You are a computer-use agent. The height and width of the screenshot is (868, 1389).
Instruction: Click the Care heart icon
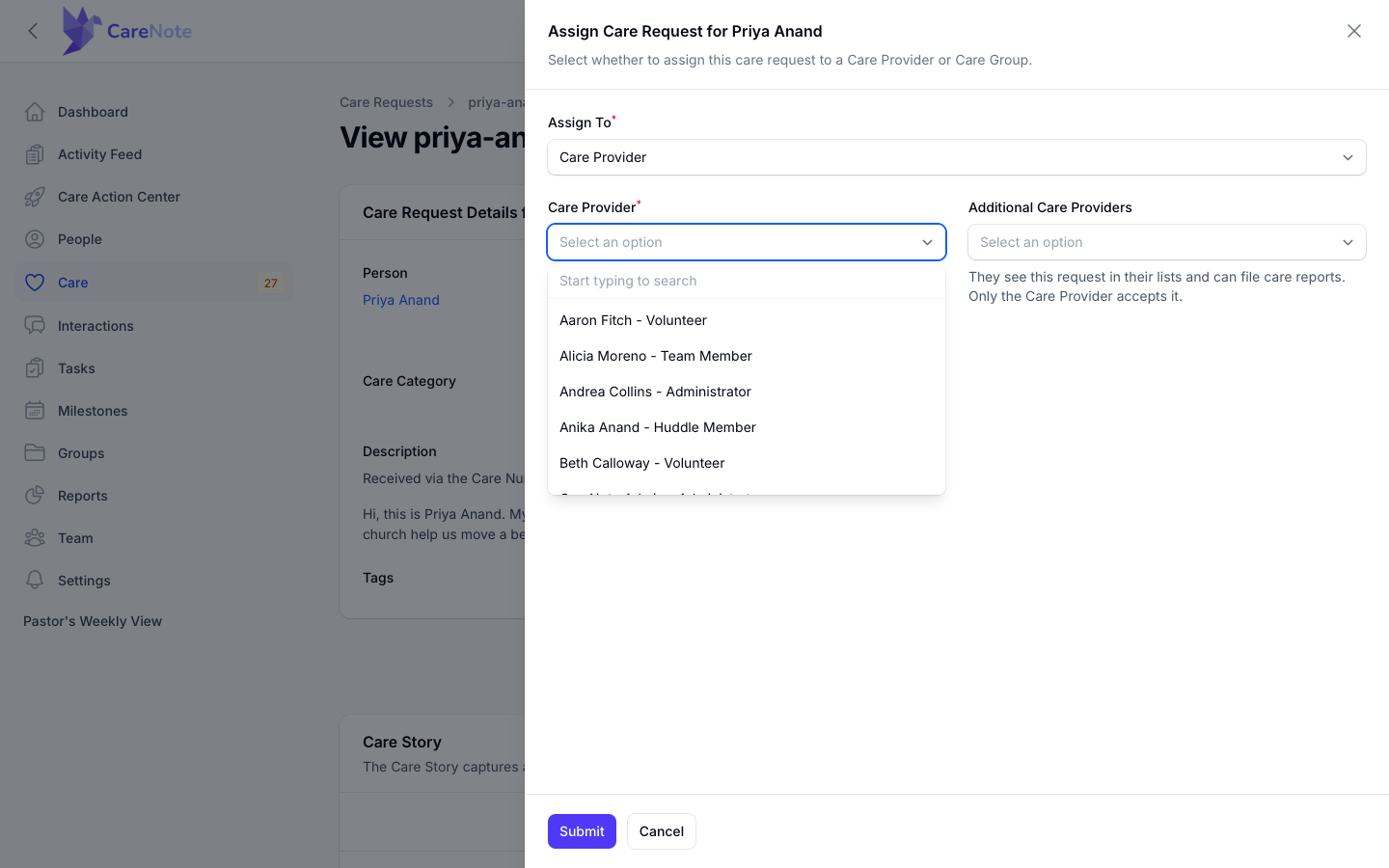pos(35,283)
